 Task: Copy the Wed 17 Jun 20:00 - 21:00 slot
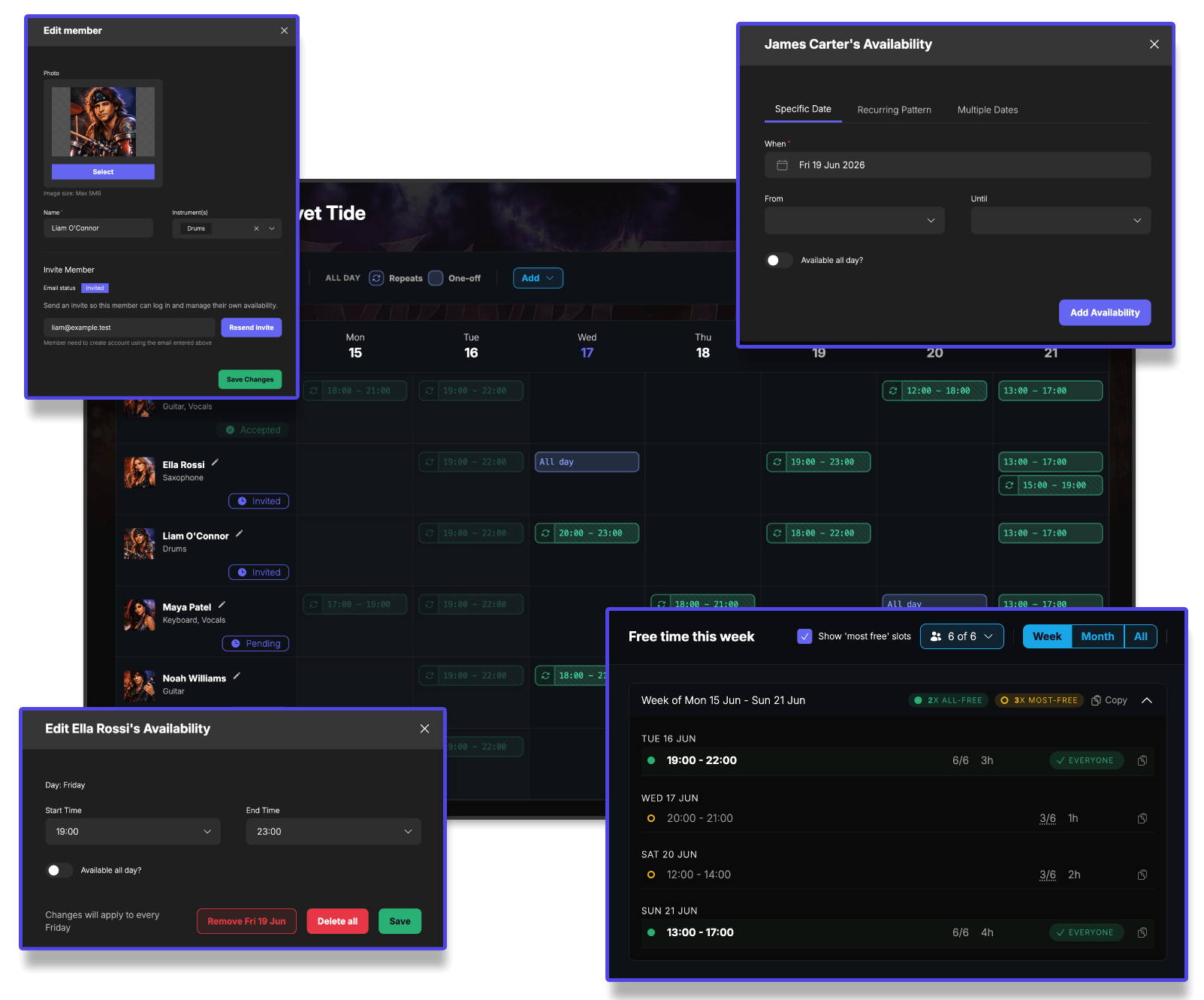click(x=1142, y=818)
